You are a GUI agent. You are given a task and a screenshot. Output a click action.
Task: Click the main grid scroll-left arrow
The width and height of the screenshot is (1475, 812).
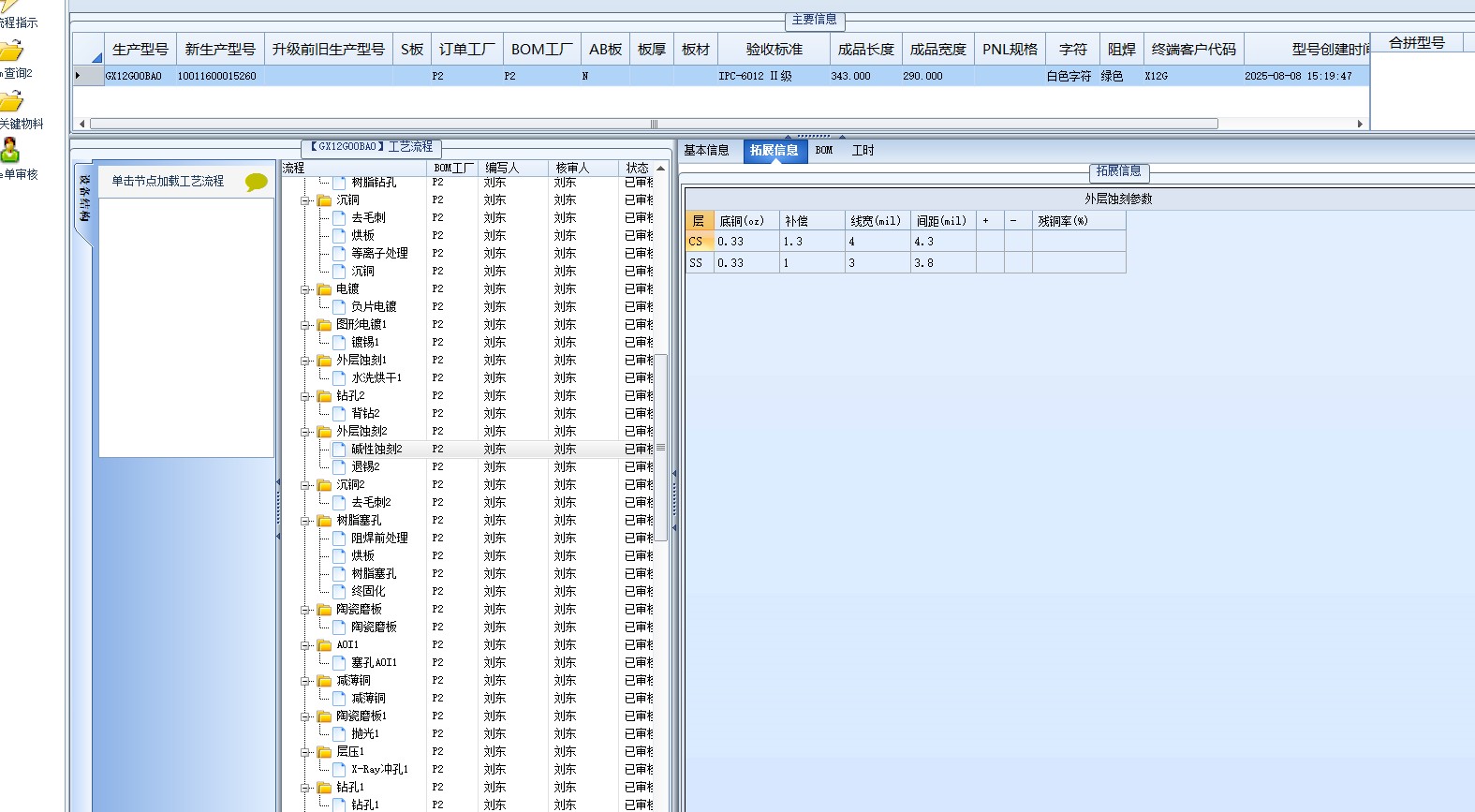coord(81,124)
